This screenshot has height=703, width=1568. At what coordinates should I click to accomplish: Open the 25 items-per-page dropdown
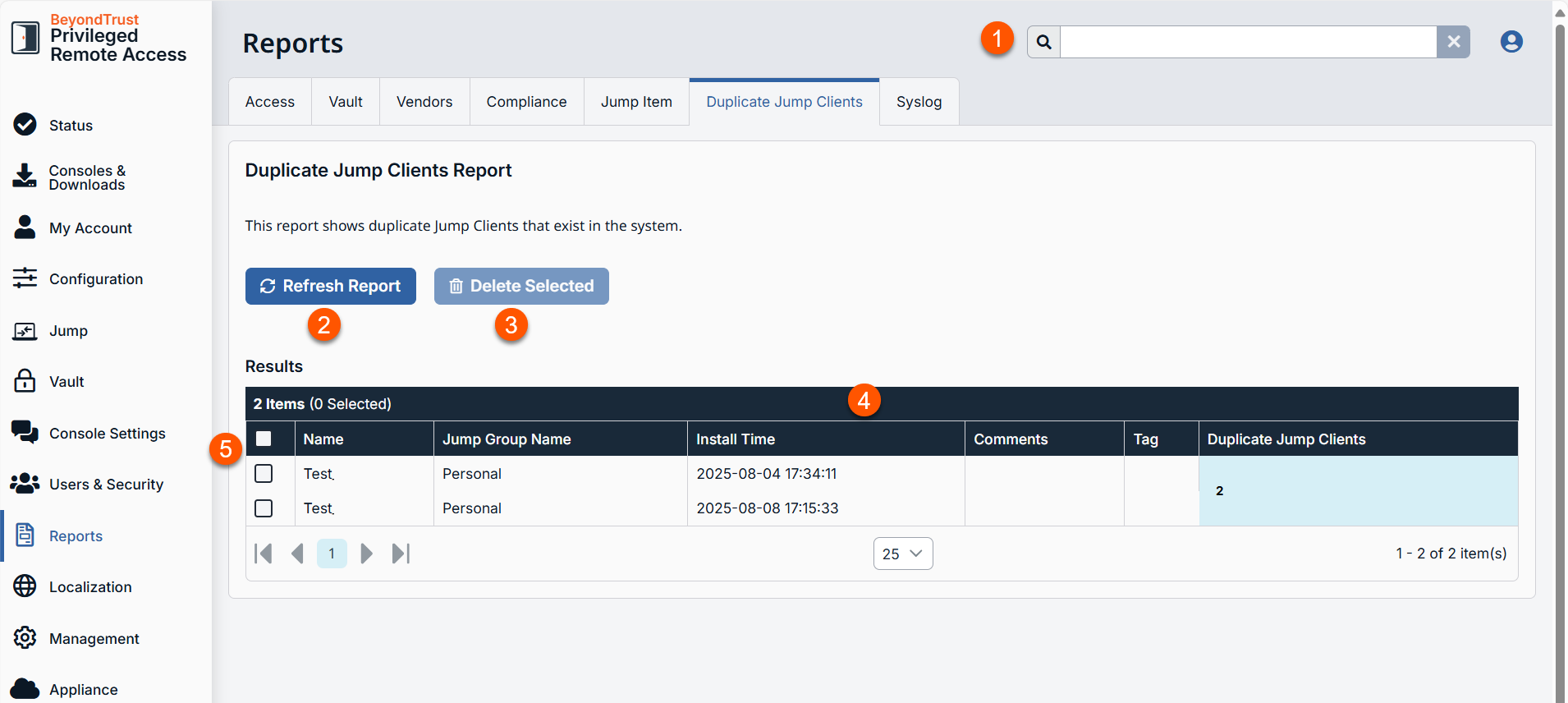point(903,554)
